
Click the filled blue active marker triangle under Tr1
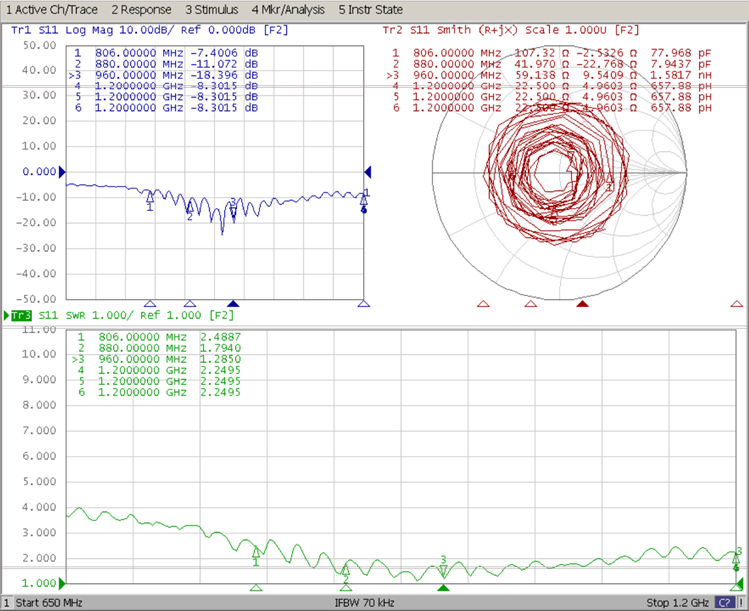pyautogui.click(x=233, y=303)
